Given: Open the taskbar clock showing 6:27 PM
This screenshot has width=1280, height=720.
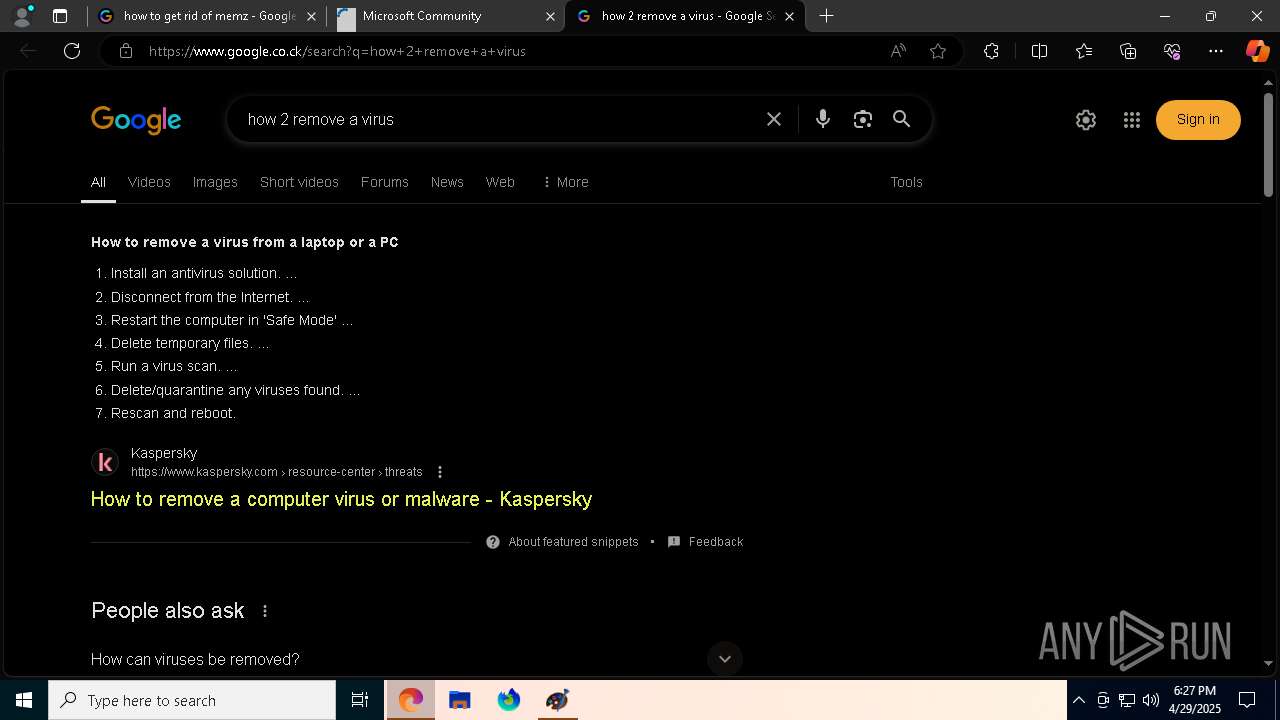Looking at the screenshot, I should (1195, 700).
